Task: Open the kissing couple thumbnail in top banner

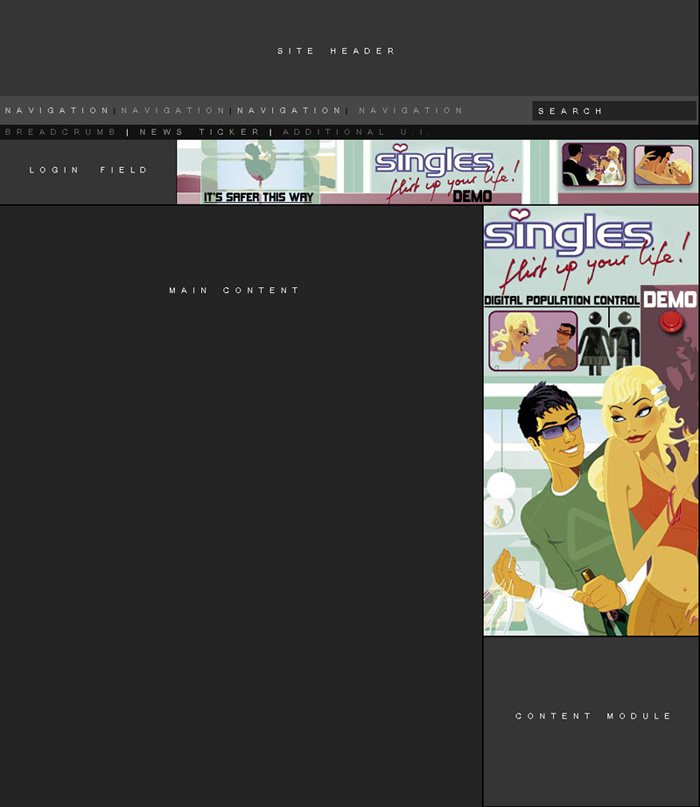Action: click(x=663, y=165)
